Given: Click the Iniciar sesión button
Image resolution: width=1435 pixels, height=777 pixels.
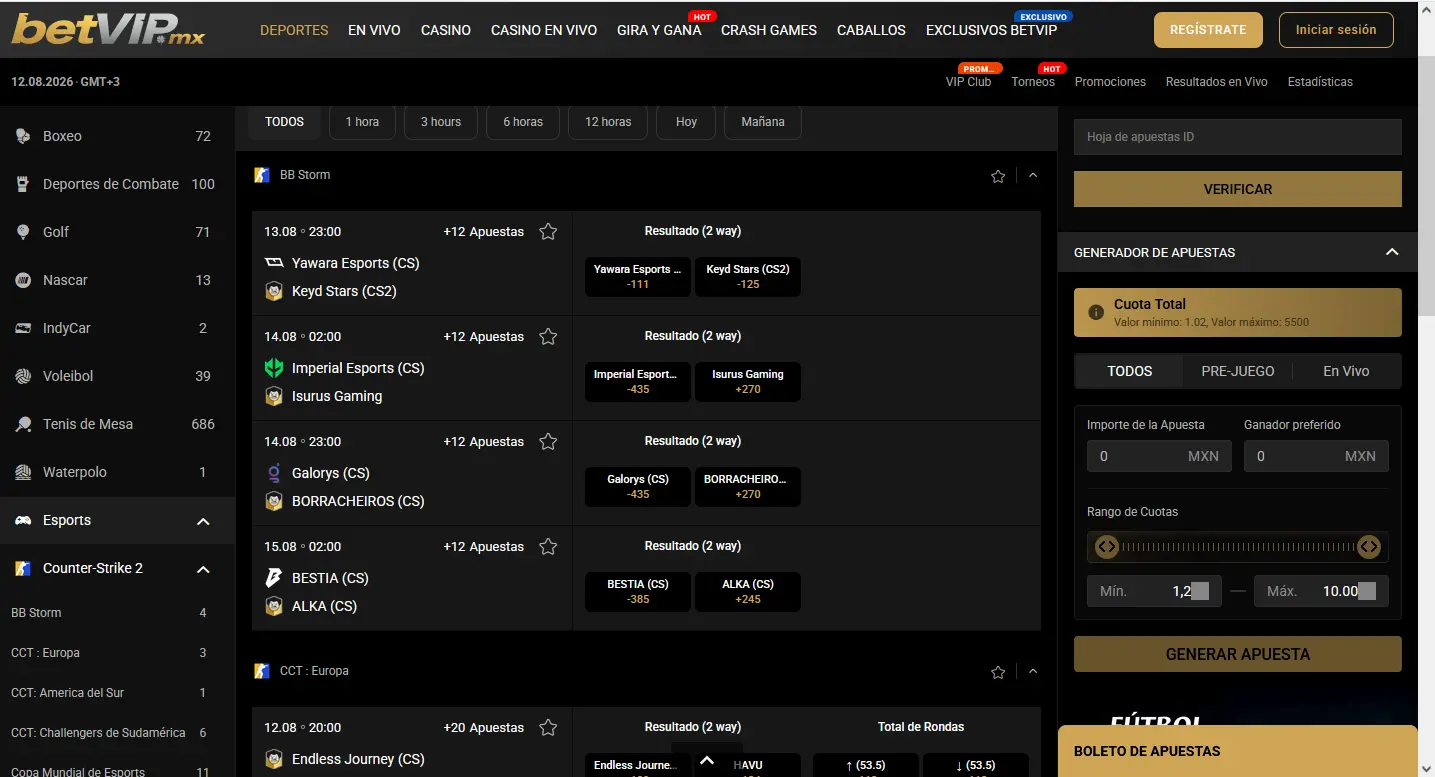Looking at the screenshot, I should [x=1336, y=30].
